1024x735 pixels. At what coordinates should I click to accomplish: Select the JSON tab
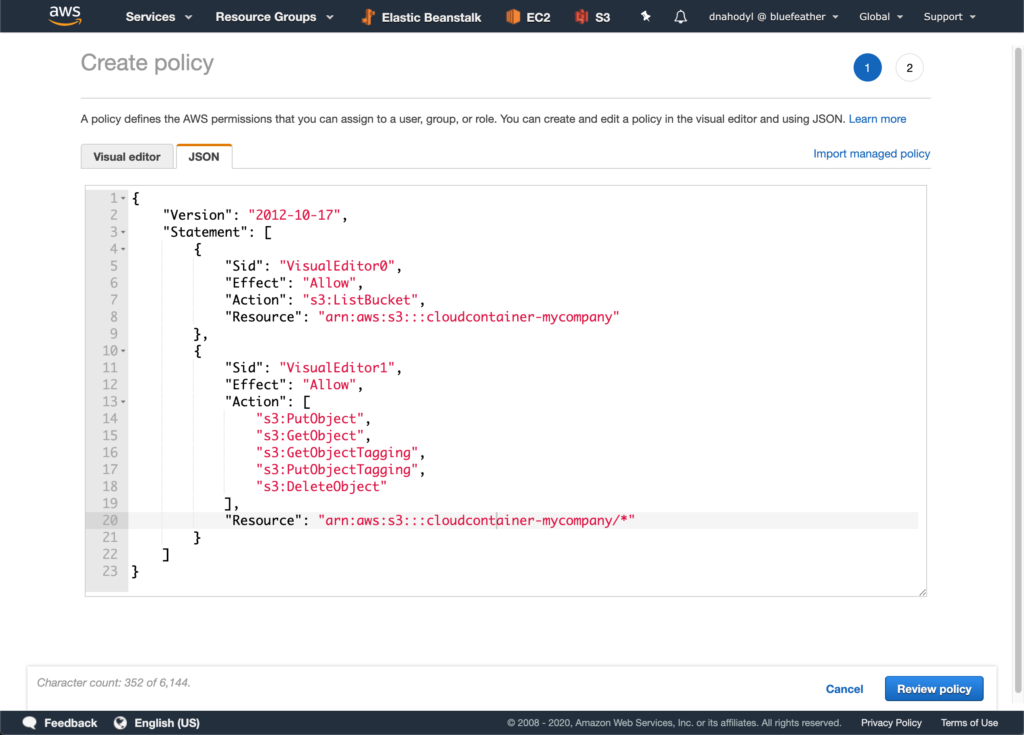click(x=204, y=157)
